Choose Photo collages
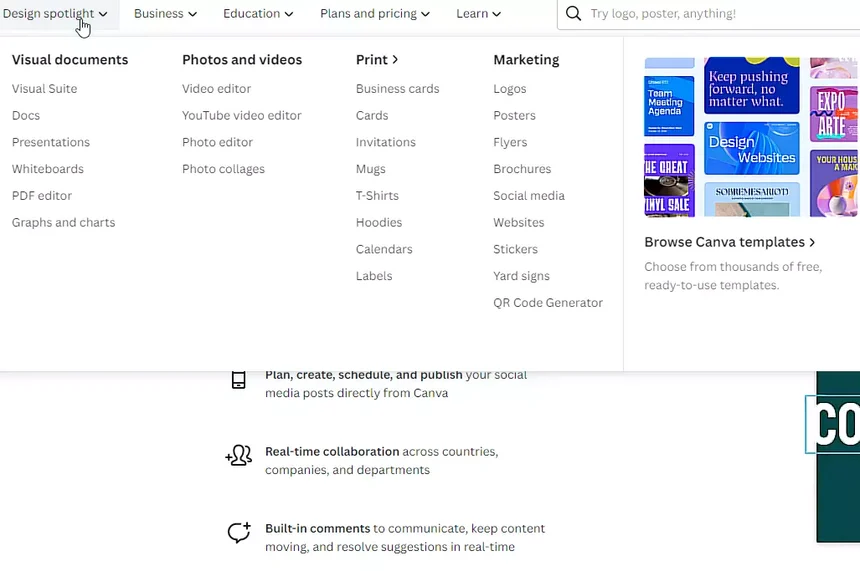860x571 pixels. coord(223,169)
